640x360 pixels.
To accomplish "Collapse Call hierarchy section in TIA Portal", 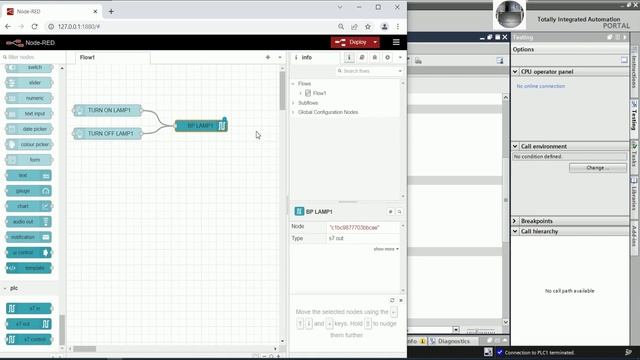I will click(x=515, y=231).
